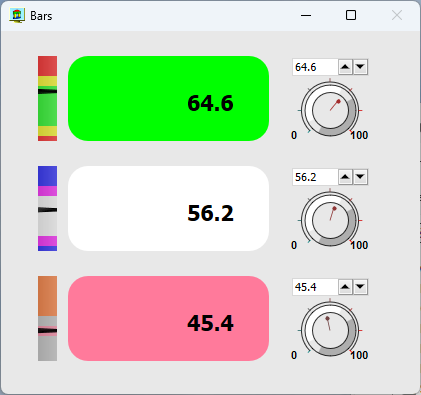Screen dimensions: 421x395
Task: Decrease the 56.2 value with down arrow
Action: pos(360,177)
